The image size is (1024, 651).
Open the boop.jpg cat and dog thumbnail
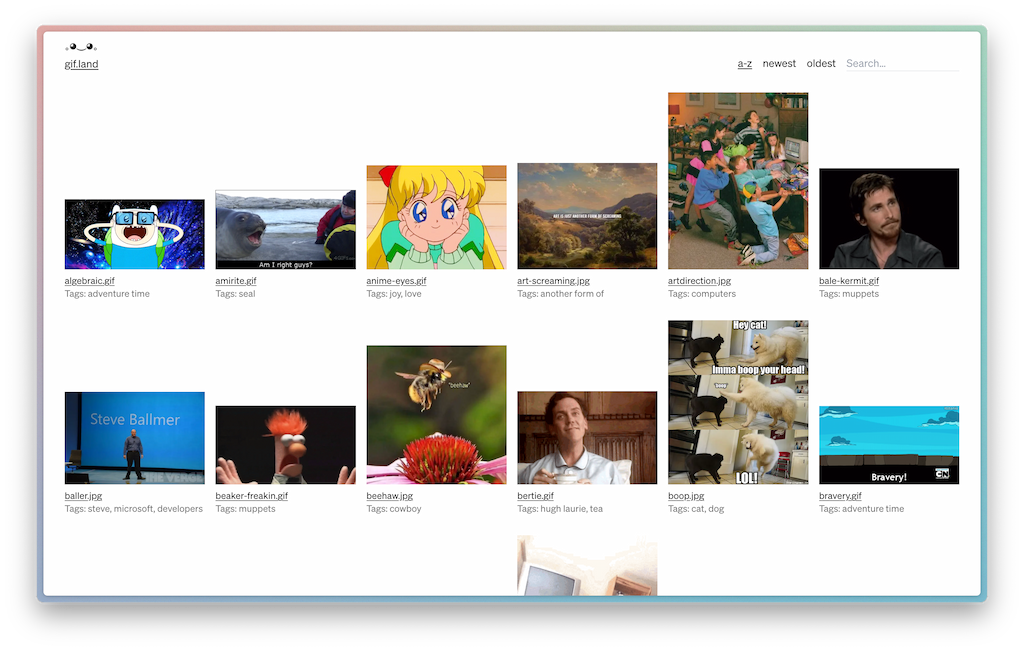738,402
